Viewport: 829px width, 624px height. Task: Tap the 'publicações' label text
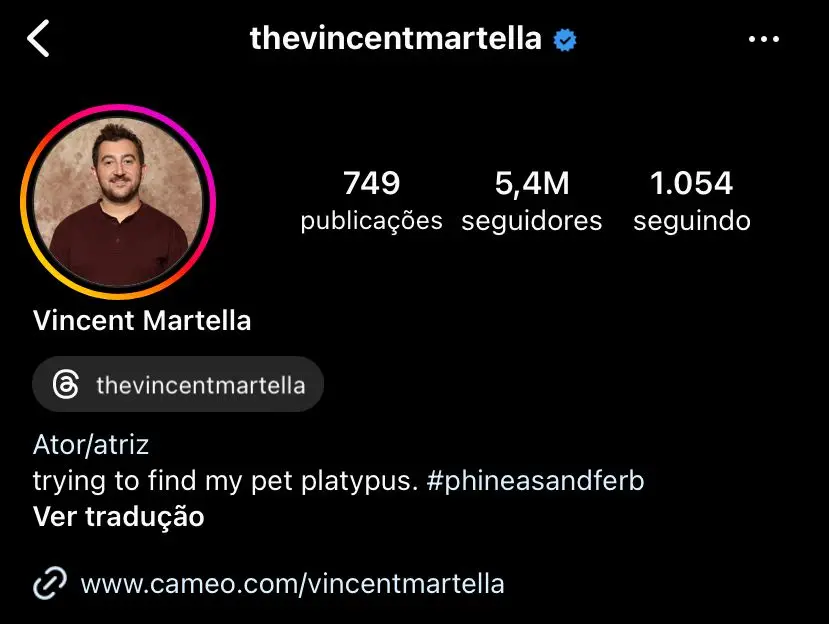tap(371, 221)
